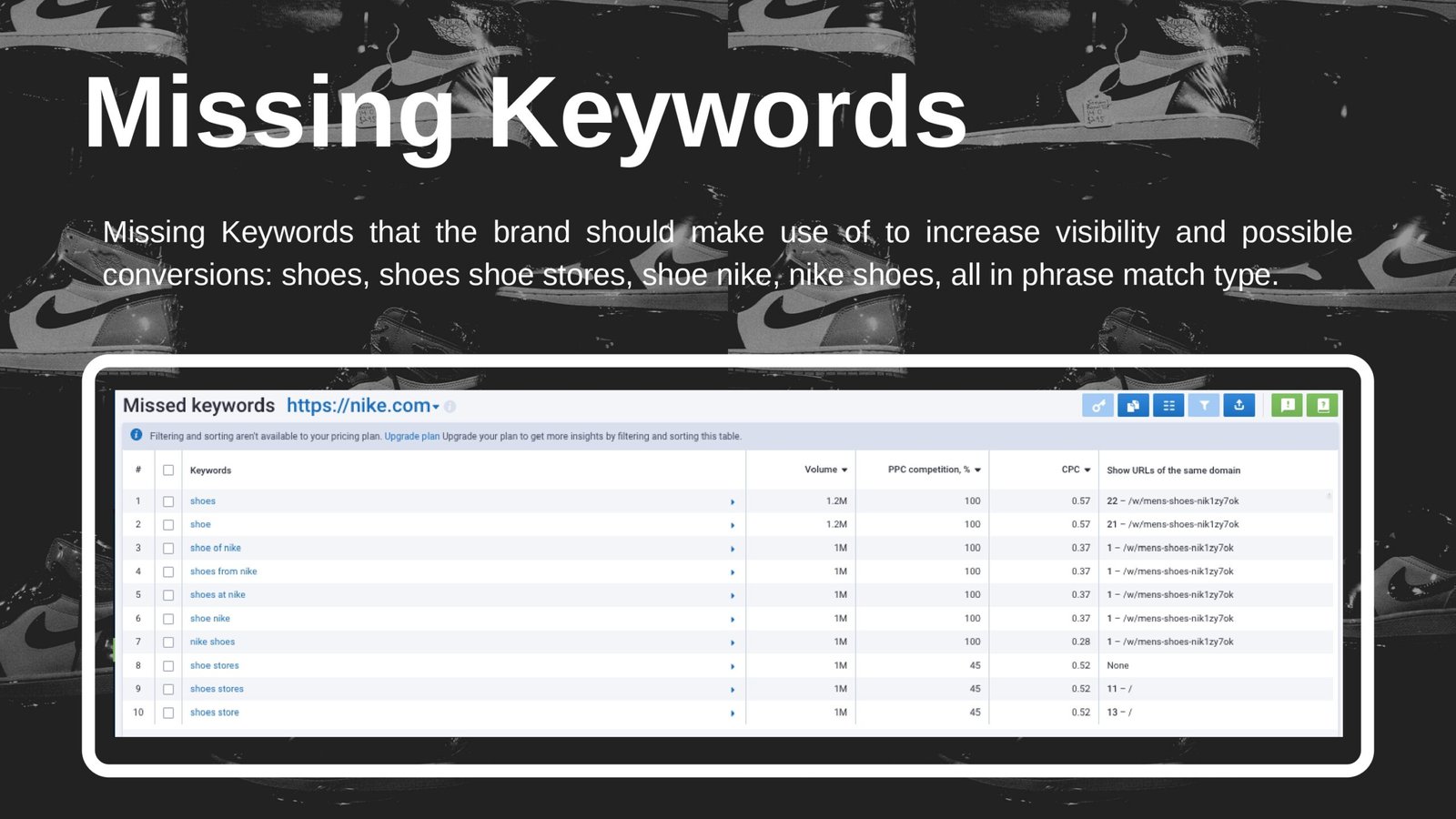This screenshot has width=1456, height=819.
Task: Check the box for 'shoes at nike'
Action: pyautogui.click(x=168, y=595)
